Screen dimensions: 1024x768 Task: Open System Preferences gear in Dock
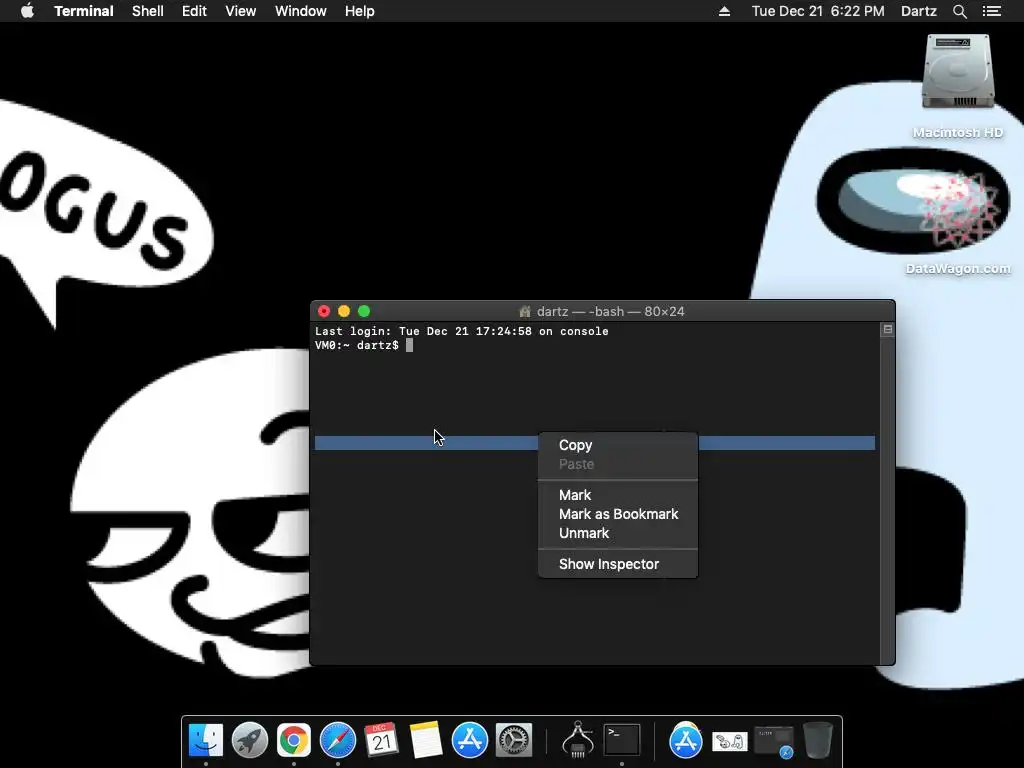514,740
